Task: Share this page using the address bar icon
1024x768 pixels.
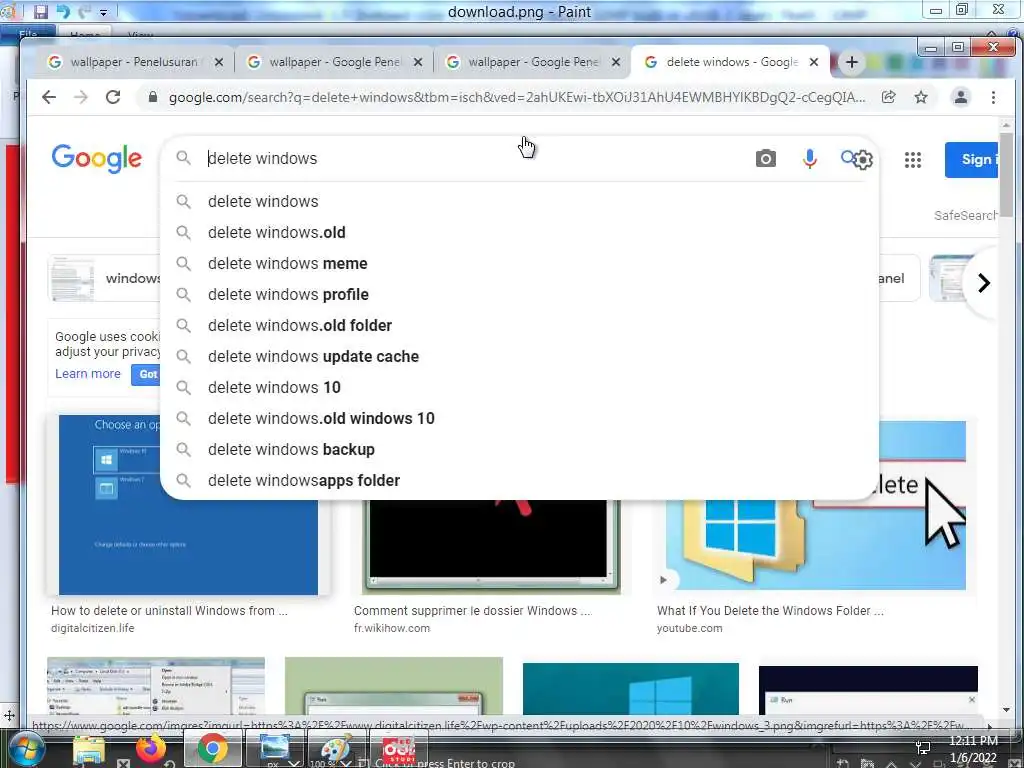Action: (x=888, y=97)
